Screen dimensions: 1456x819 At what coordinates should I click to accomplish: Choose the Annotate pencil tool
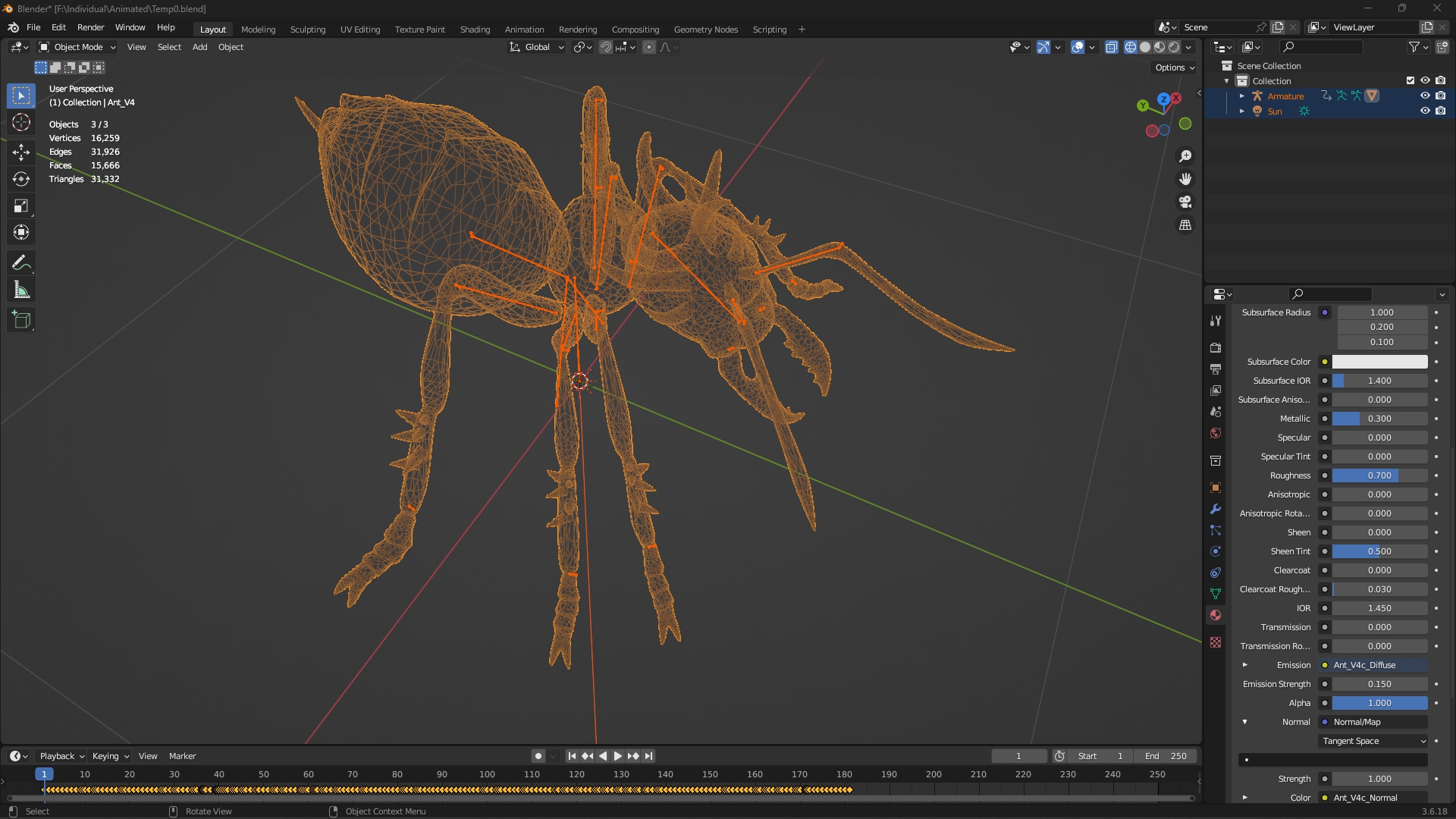21,263
